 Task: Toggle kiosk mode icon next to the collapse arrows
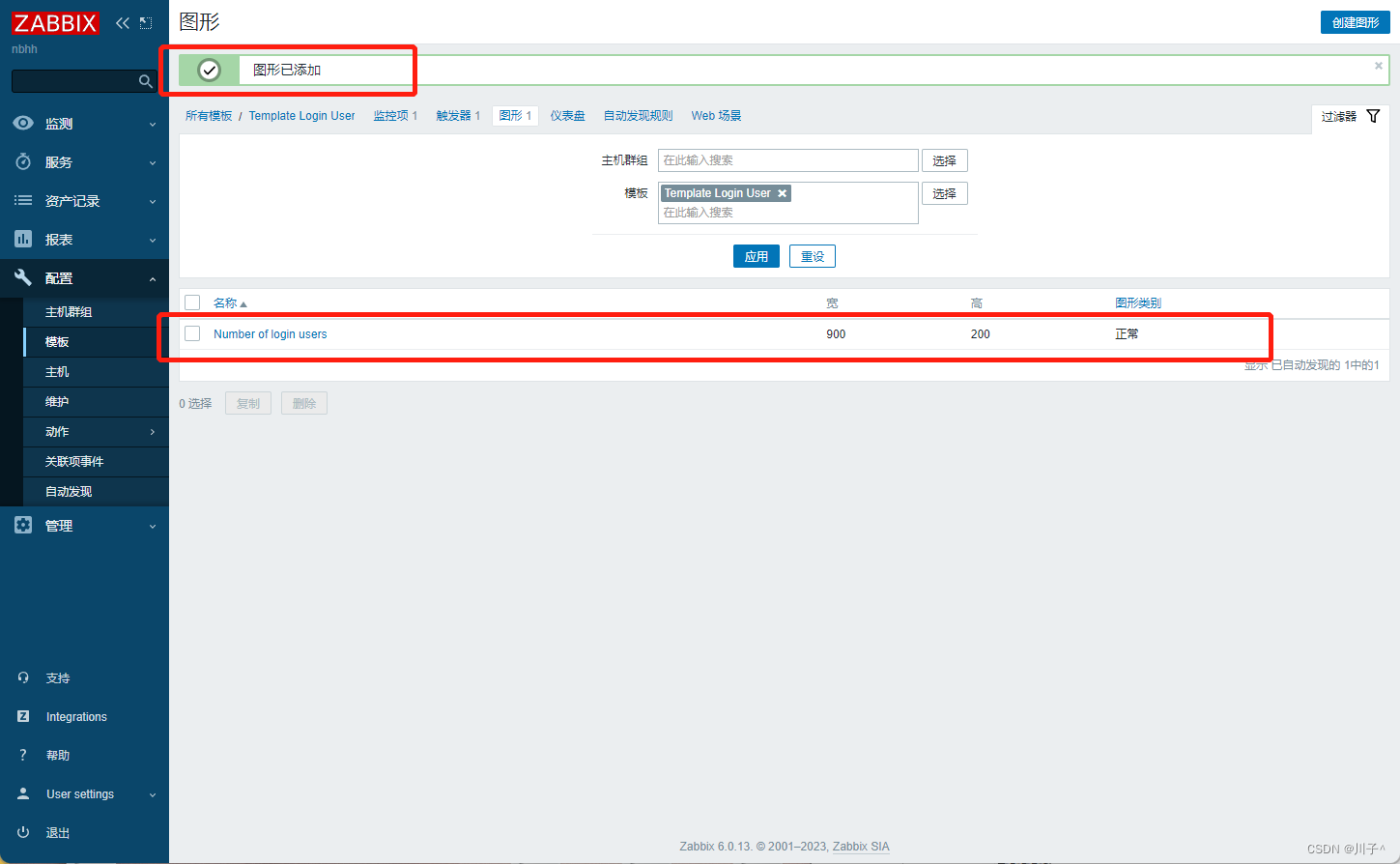[146, 23]
